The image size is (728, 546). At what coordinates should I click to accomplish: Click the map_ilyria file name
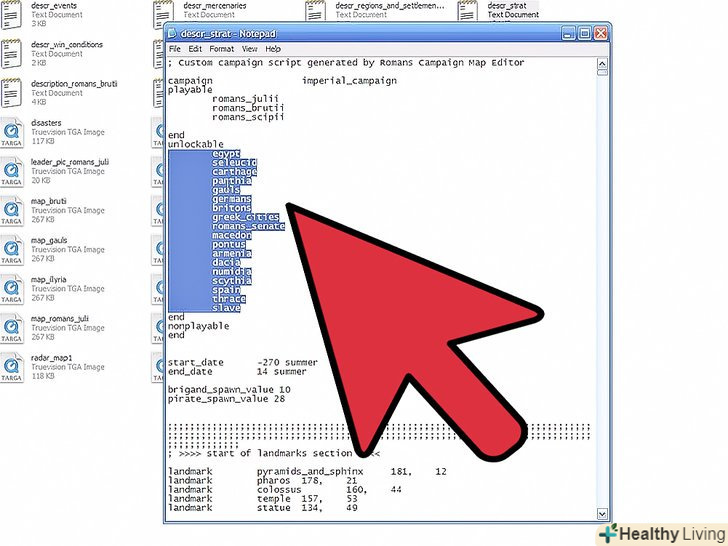48,279
